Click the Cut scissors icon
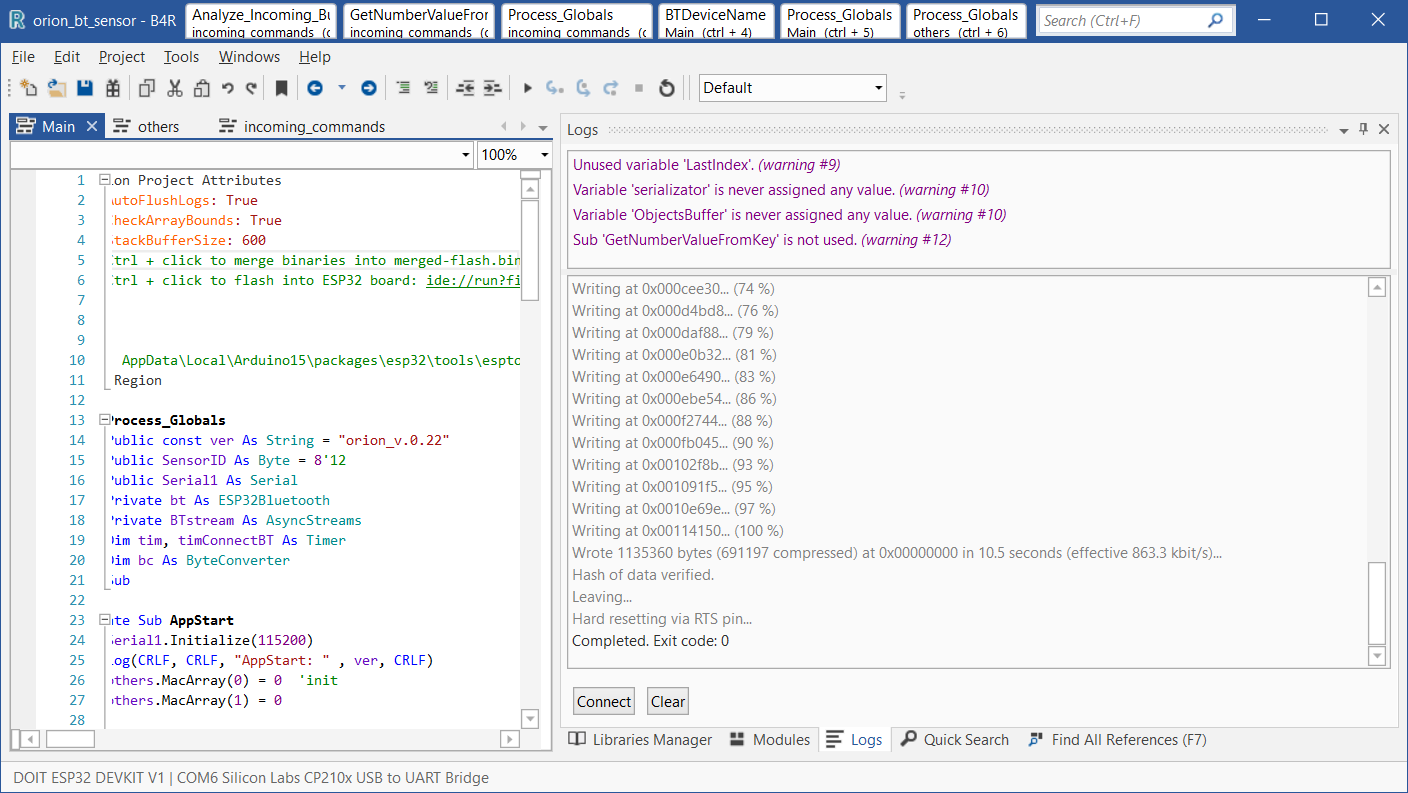The image size is (1408, 793). [x=175, y=88]
